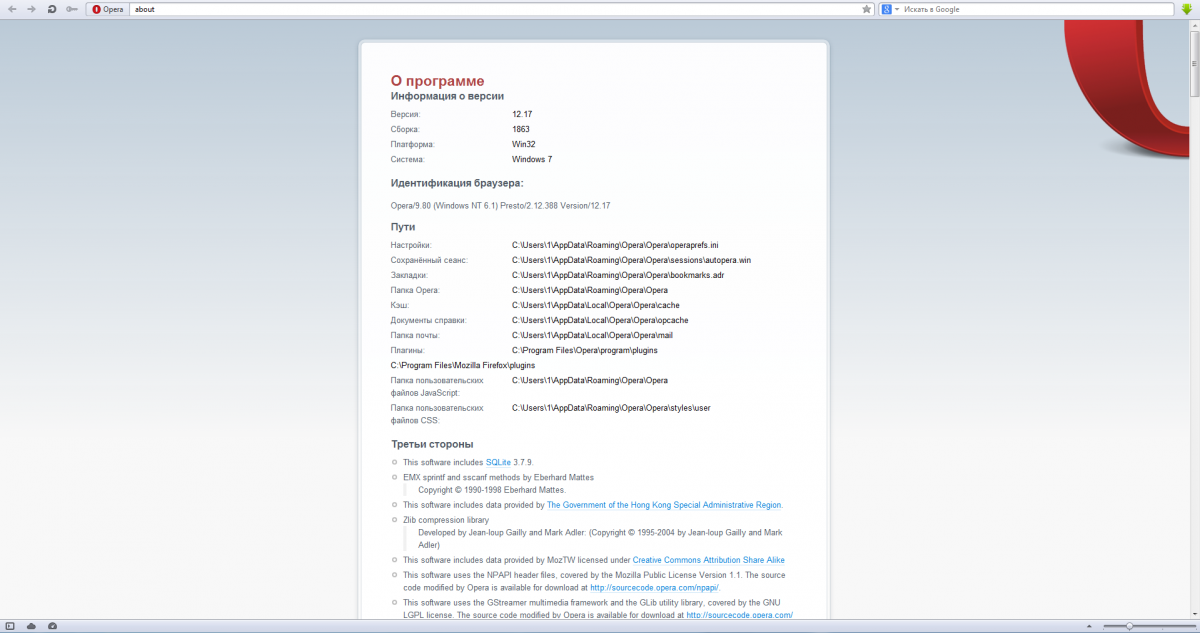Click the Mozilla Firefox\plugins path

tap(463, 365)
